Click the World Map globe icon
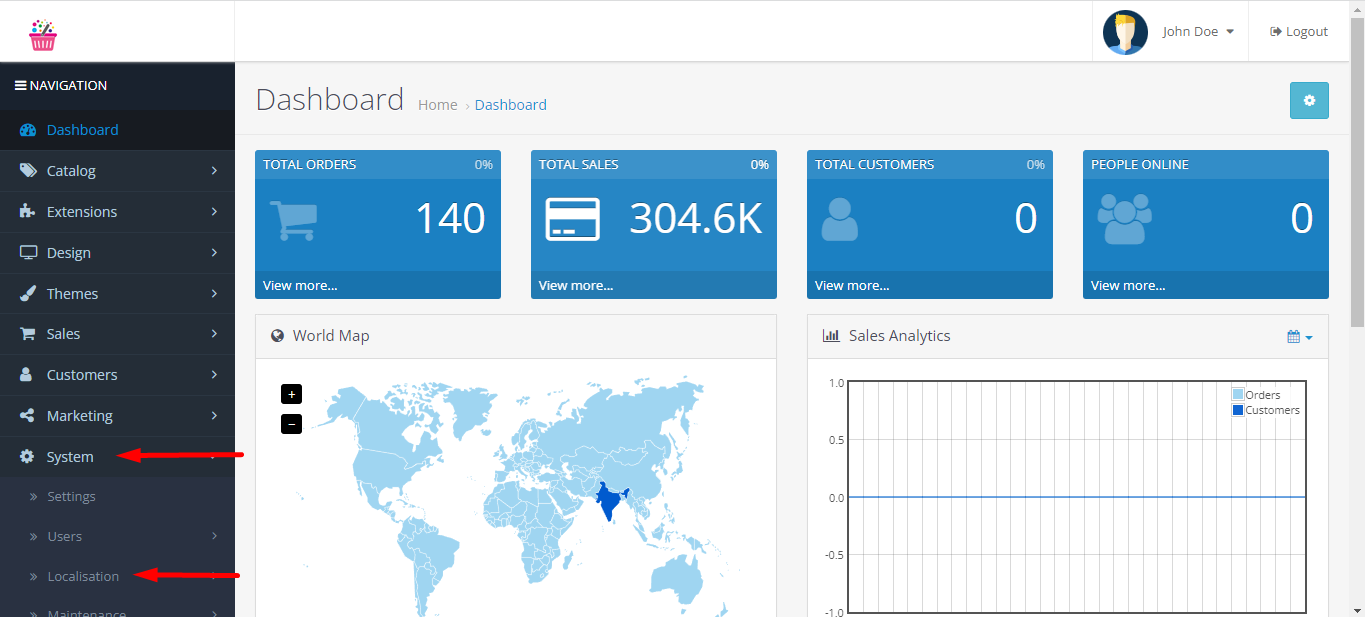 tap(277, 336)
